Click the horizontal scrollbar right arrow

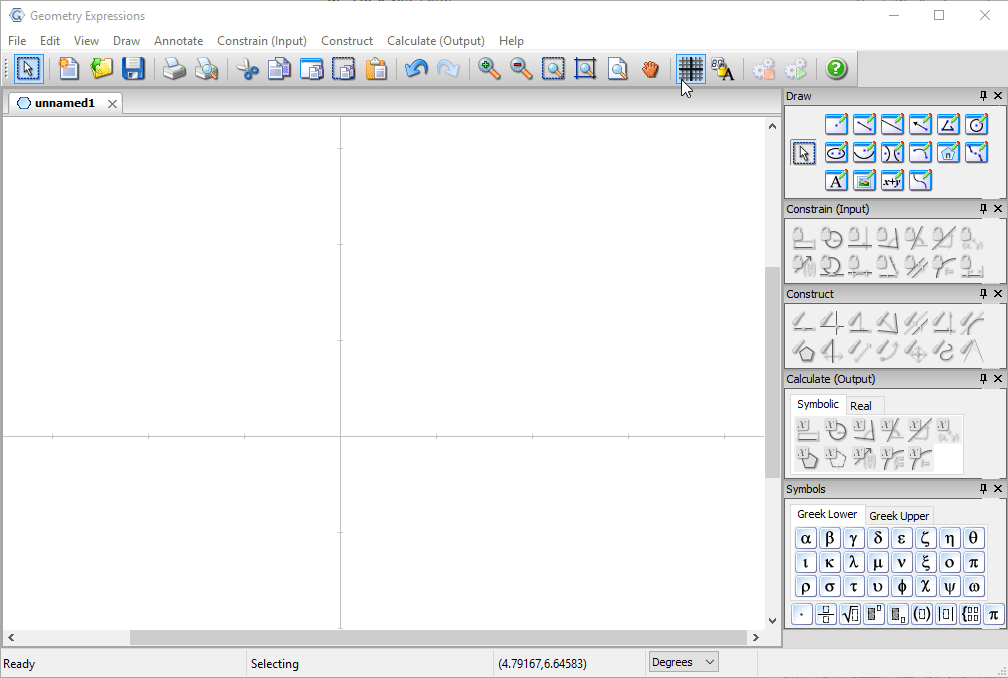[x=756, y=638]
